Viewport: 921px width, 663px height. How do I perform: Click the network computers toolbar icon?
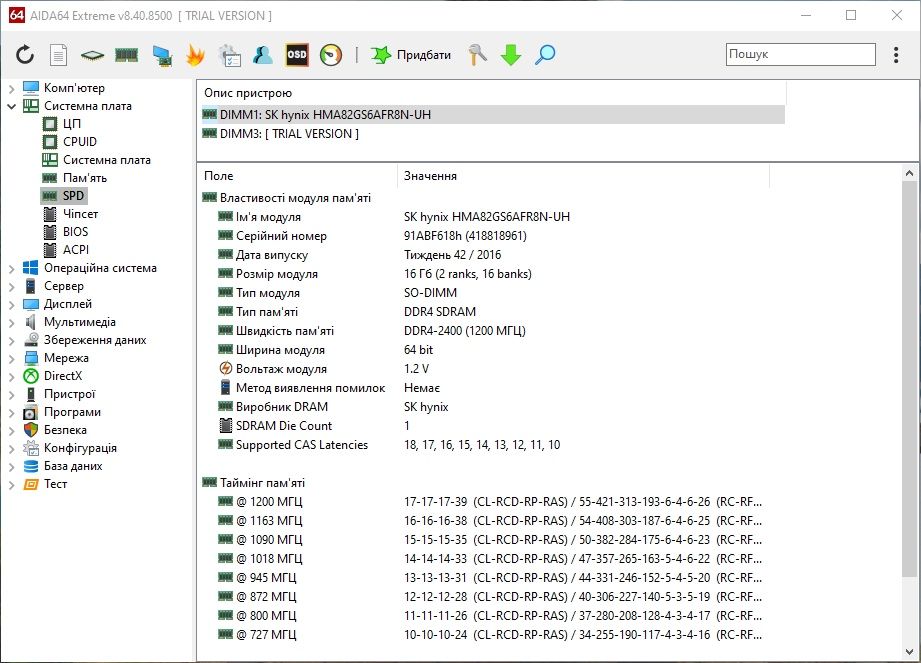click(x=162, y=55)
